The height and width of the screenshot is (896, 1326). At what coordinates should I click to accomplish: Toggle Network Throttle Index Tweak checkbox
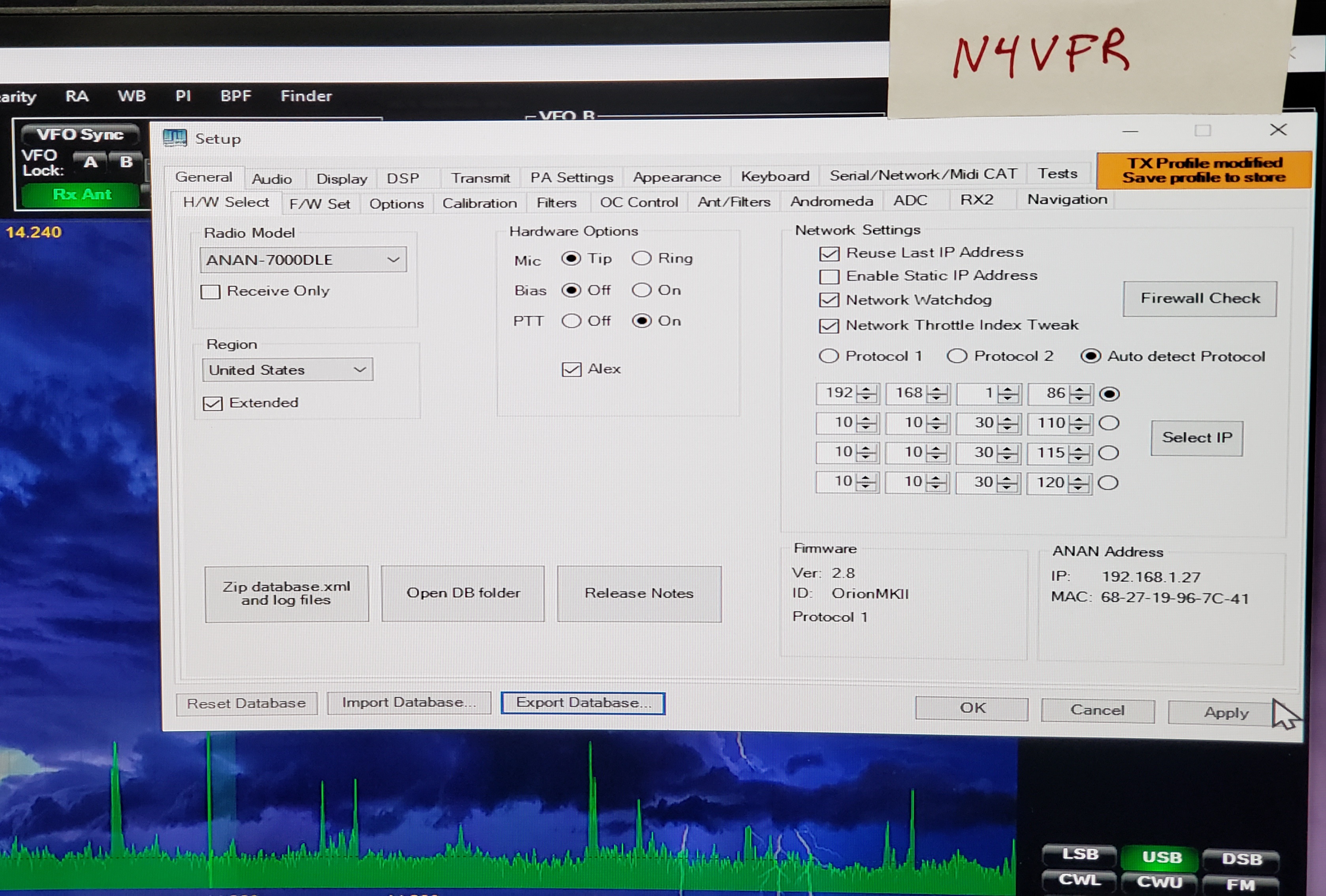pyautogui.click(x=829, y=326)
